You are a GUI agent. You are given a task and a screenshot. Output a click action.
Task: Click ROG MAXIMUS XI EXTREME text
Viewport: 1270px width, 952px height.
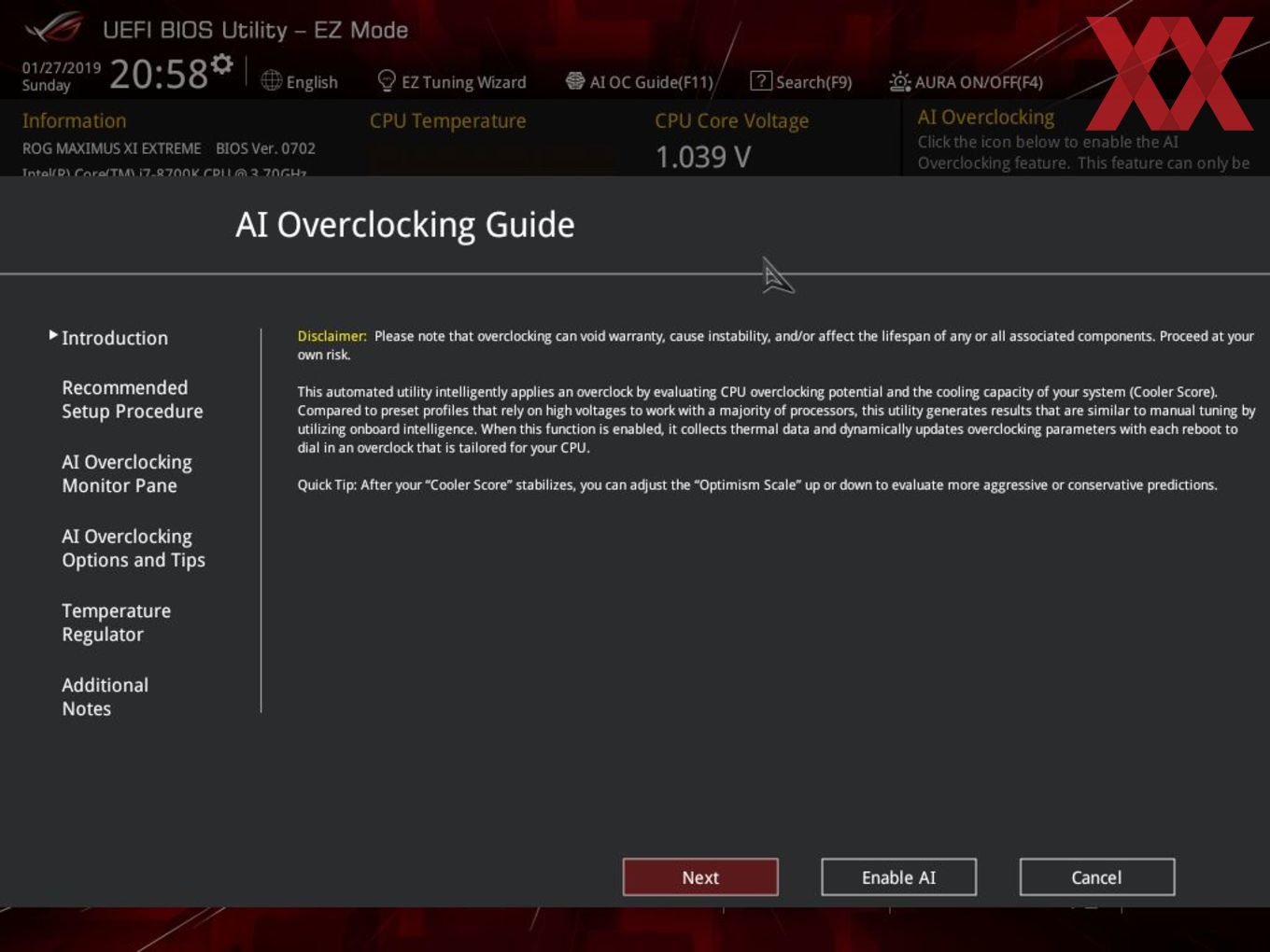tap(112, 148)
